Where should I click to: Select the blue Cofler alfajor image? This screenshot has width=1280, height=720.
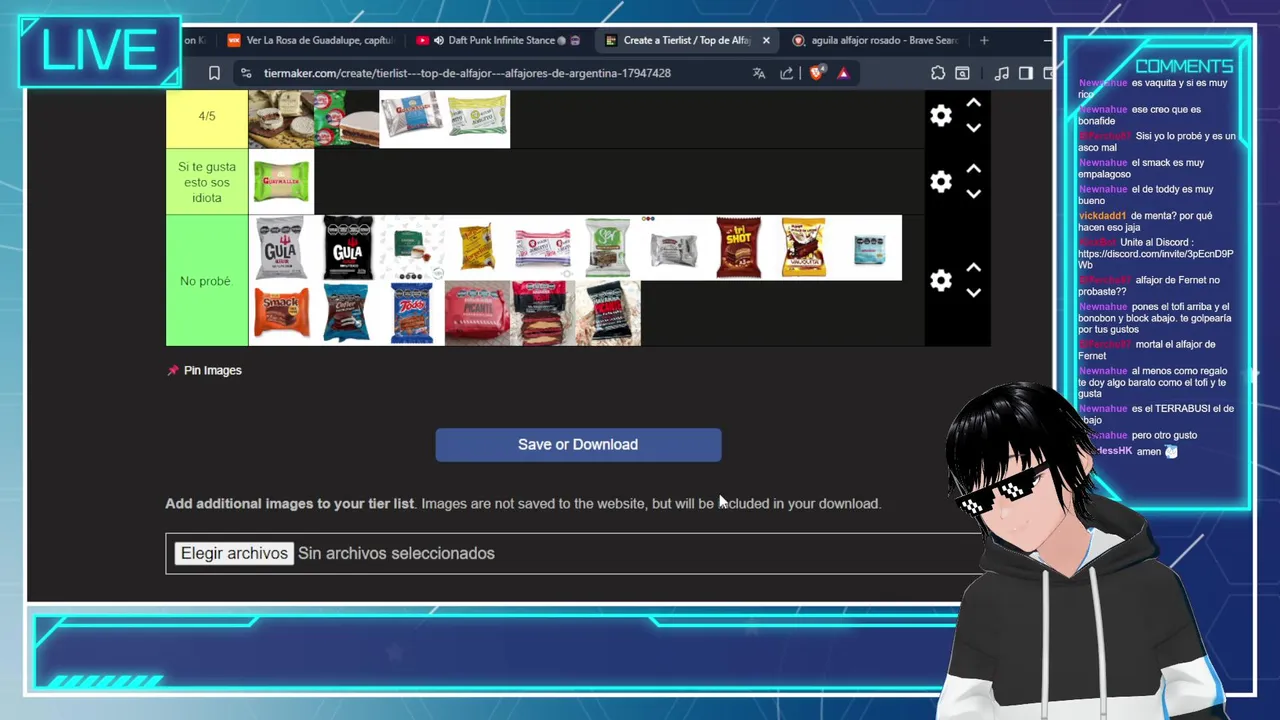(x=347, y=313)
